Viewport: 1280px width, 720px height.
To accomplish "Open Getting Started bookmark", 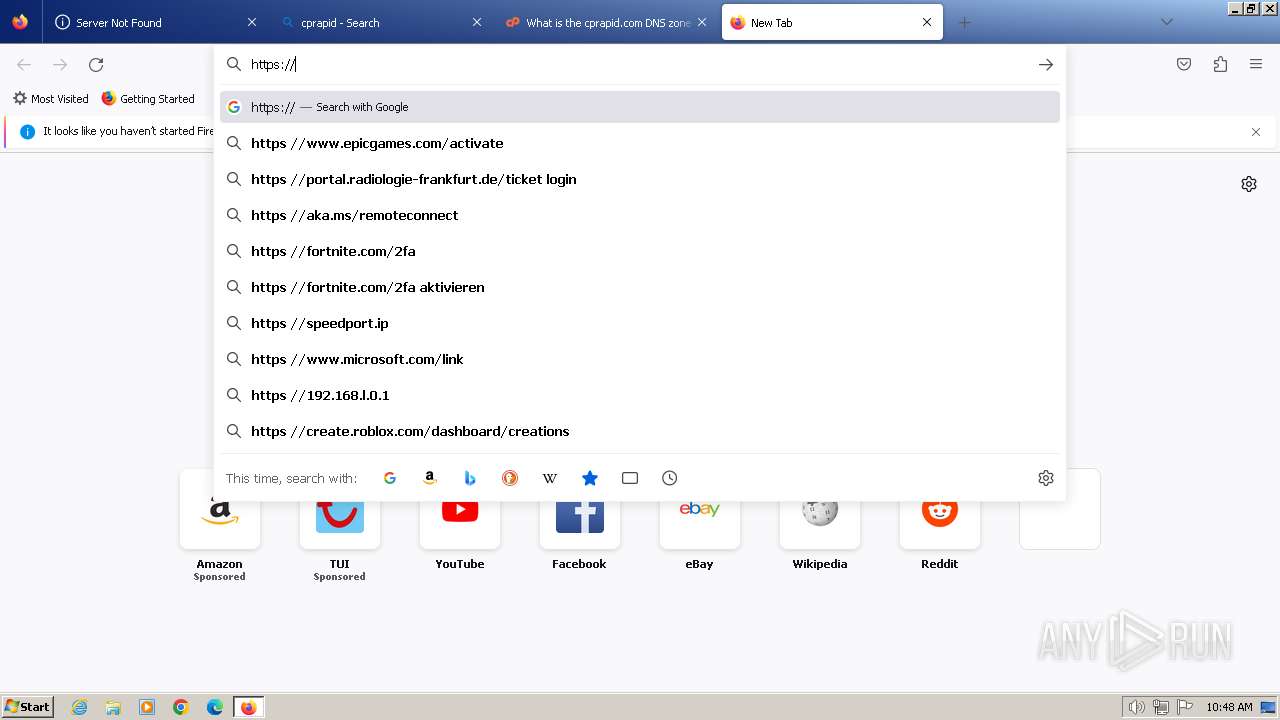I will pos(148,99).
